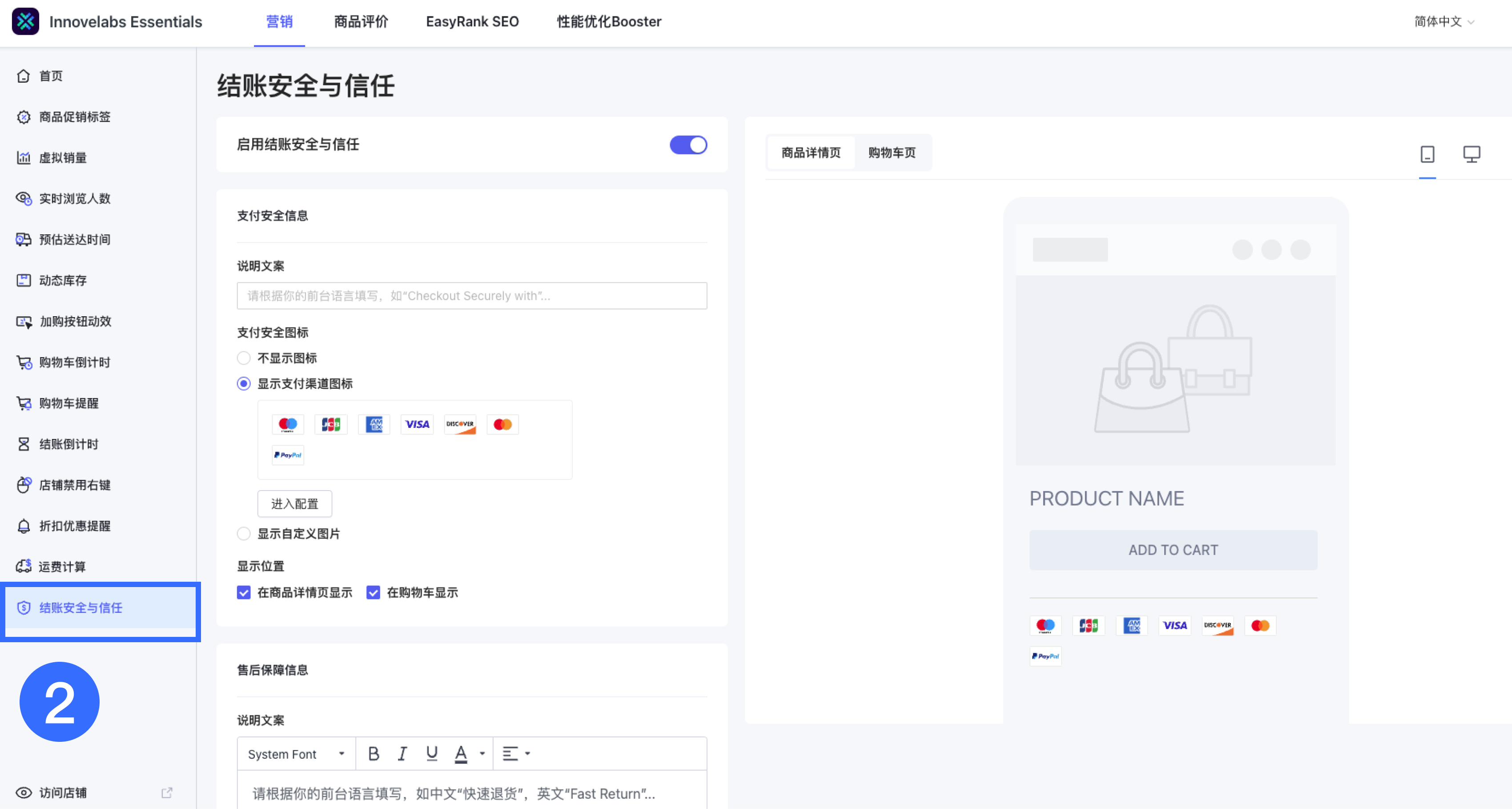Switch preview to desktop monitor icon
The height and width of the screenshot is (809, 1512).
tap(1471, 154)
